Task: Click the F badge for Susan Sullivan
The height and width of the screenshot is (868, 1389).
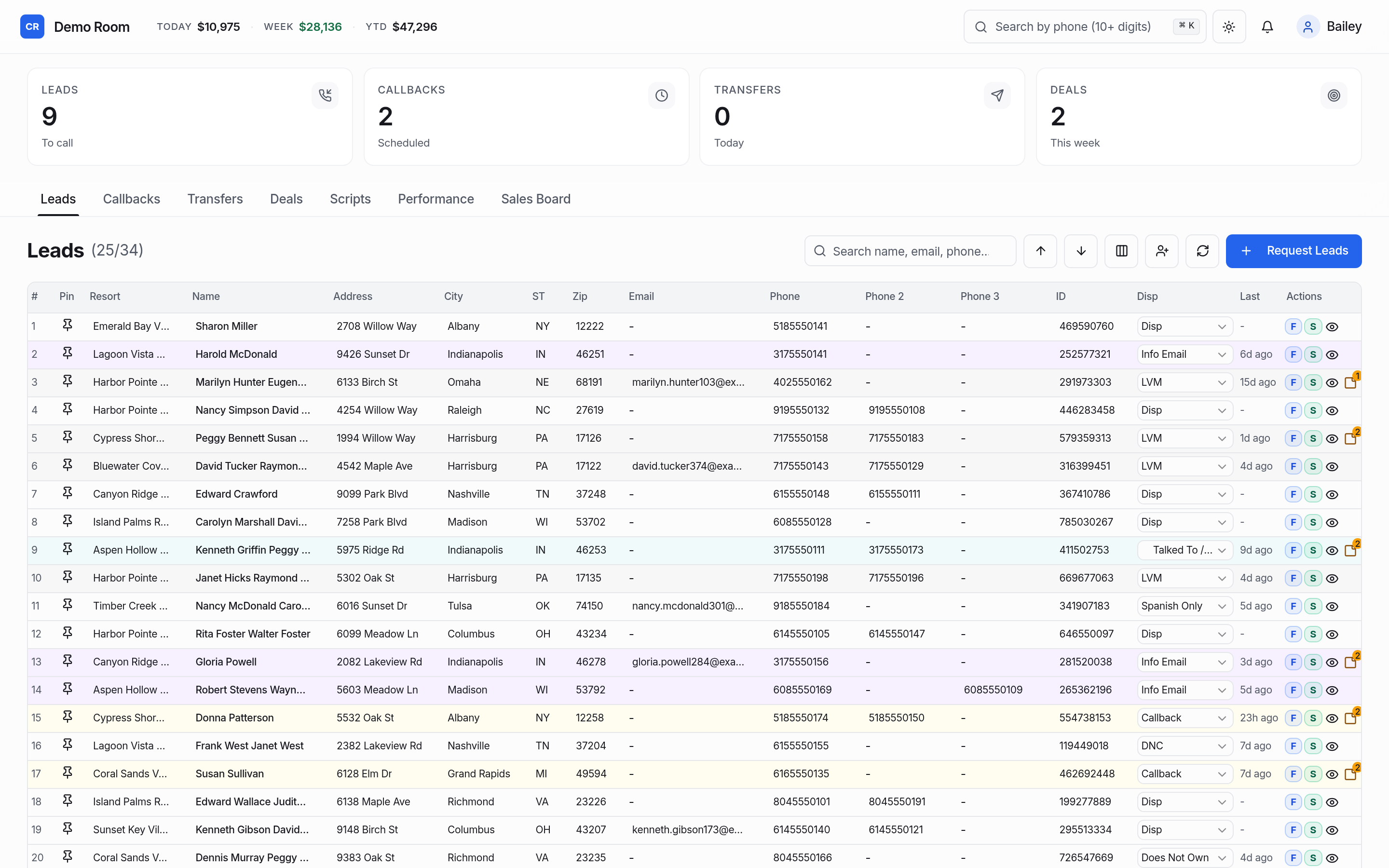Action: (x=1293, y=774)
